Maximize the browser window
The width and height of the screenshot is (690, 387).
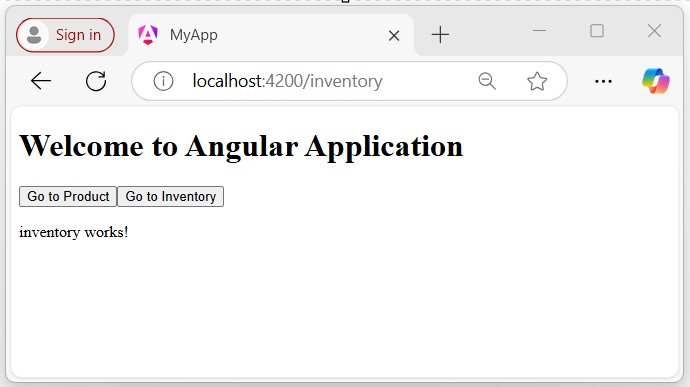[597, 31]
